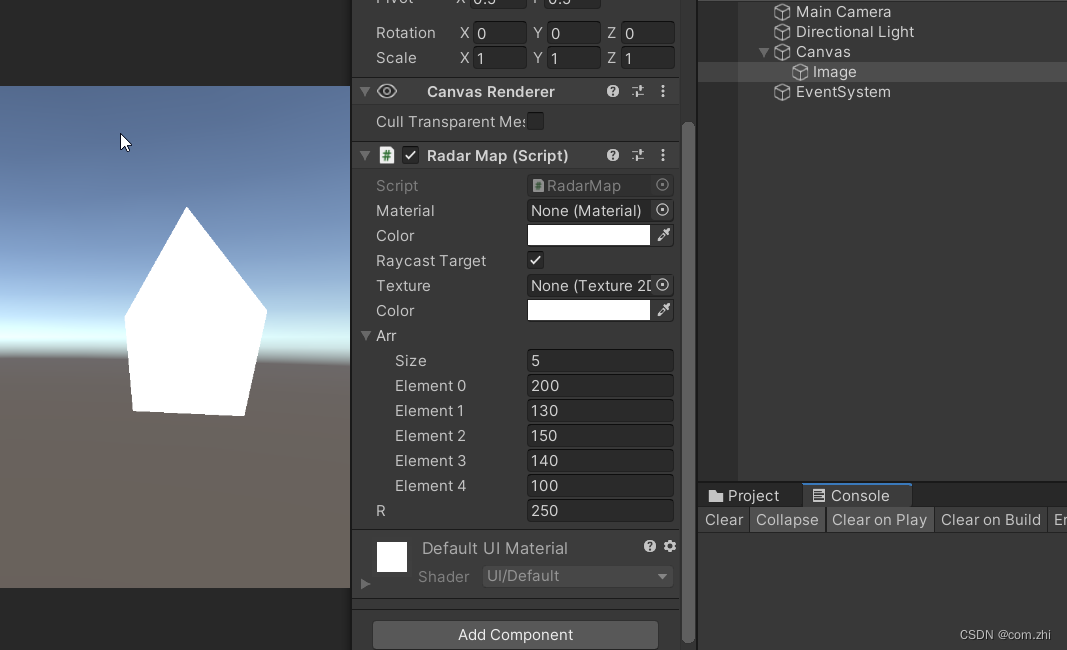Pick color with second Color eyedropper below Texture
This screenshot has height=650, width=1067.
pos(663,310)
